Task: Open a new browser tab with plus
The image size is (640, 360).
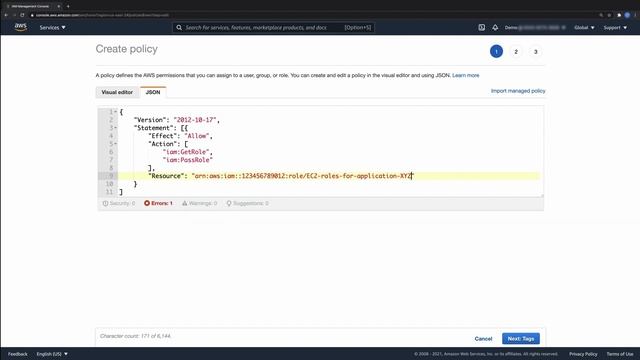Action: [x=68, y=6]
